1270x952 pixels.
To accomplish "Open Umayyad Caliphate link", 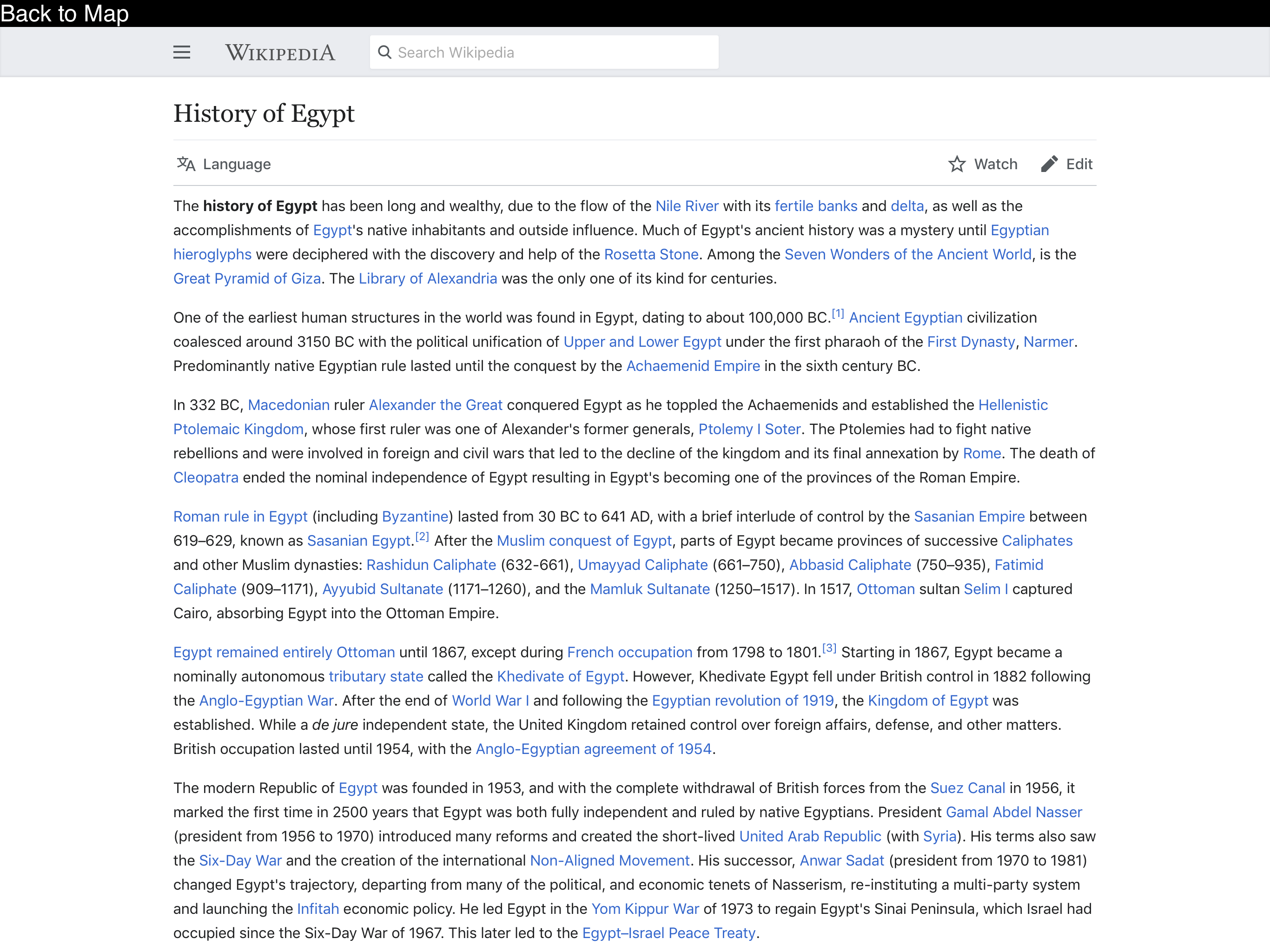I will 642,564.
